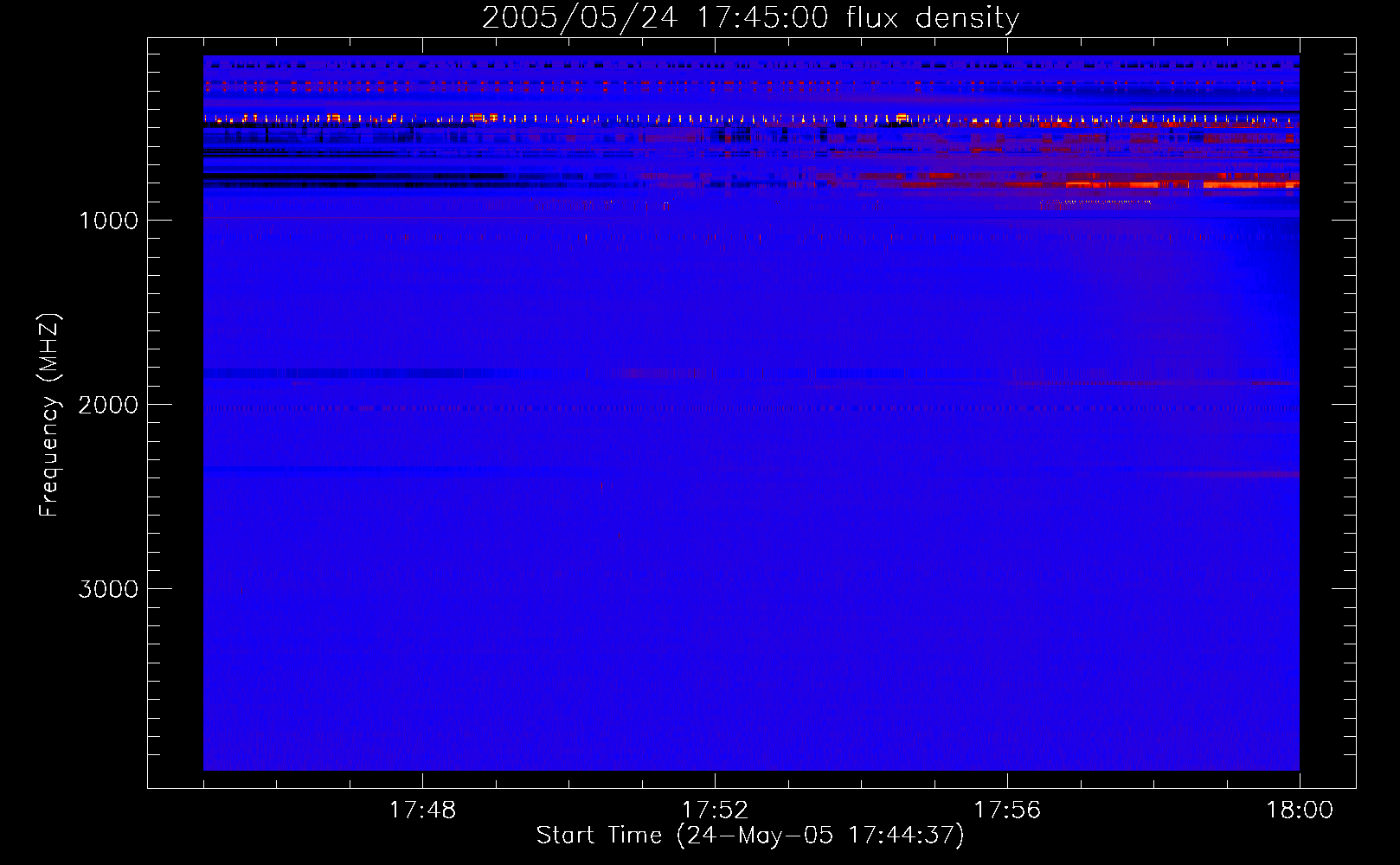
Task: Click the "Start Time (24-May-05 17:44:37)" label
Action: [750, 836]
